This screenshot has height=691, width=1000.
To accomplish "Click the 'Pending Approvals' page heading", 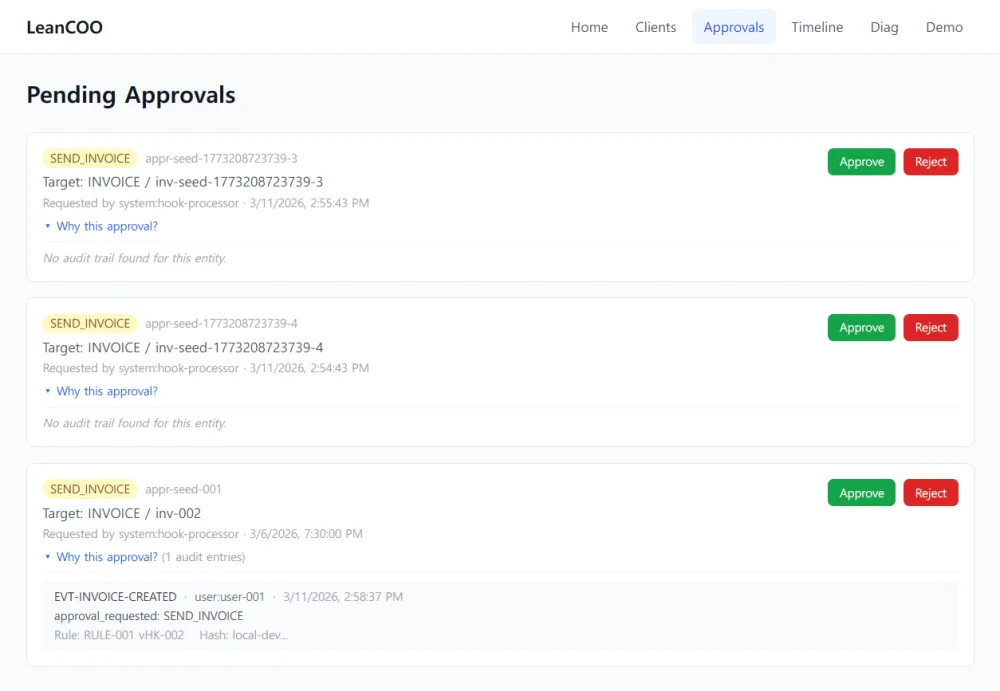I will pos(131,95).
